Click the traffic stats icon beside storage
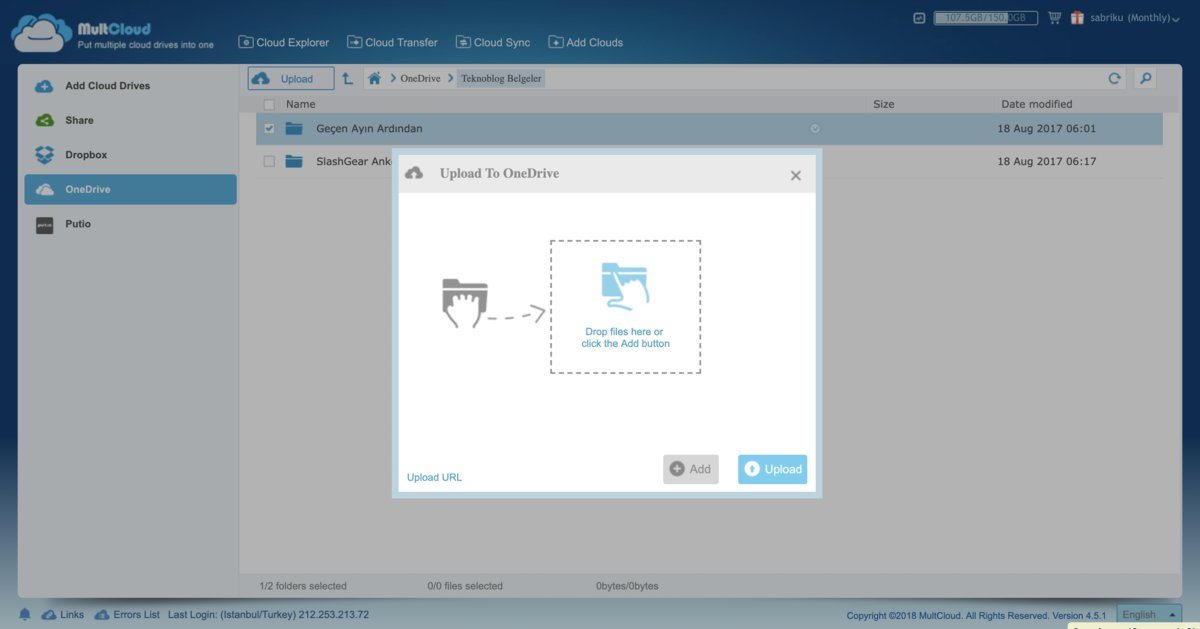 coord(920,18)
